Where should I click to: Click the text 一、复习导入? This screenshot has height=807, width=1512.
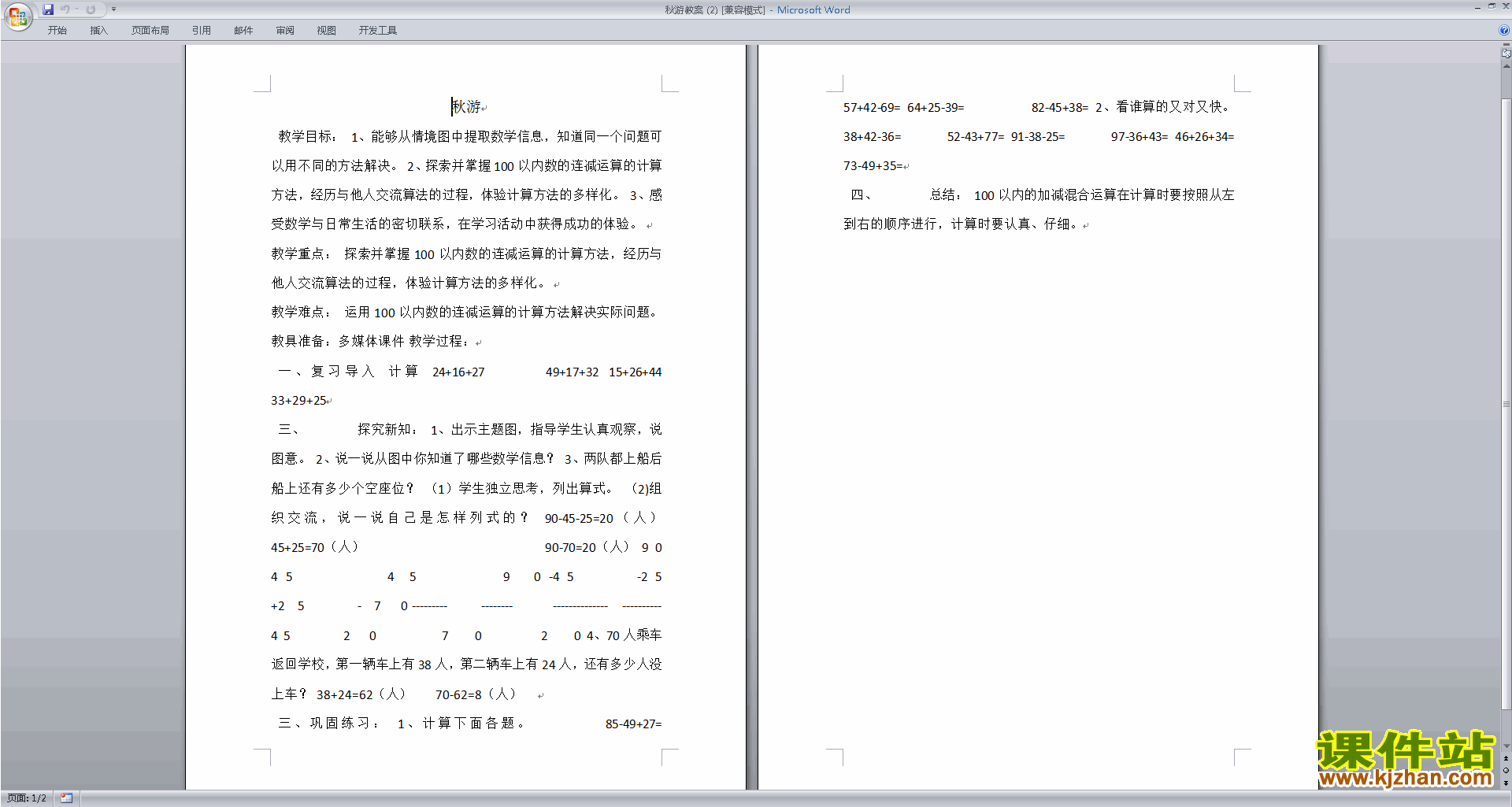(327, 371)
